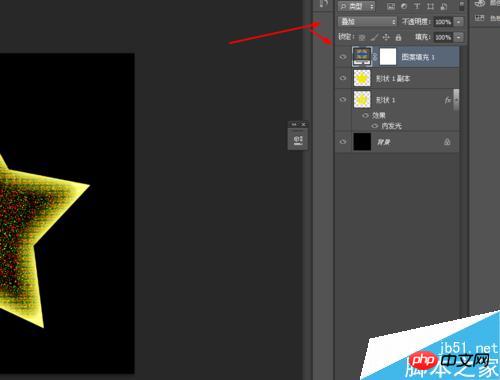Click the mask link icon on 图案填充 1

click(x=375, y=57)
